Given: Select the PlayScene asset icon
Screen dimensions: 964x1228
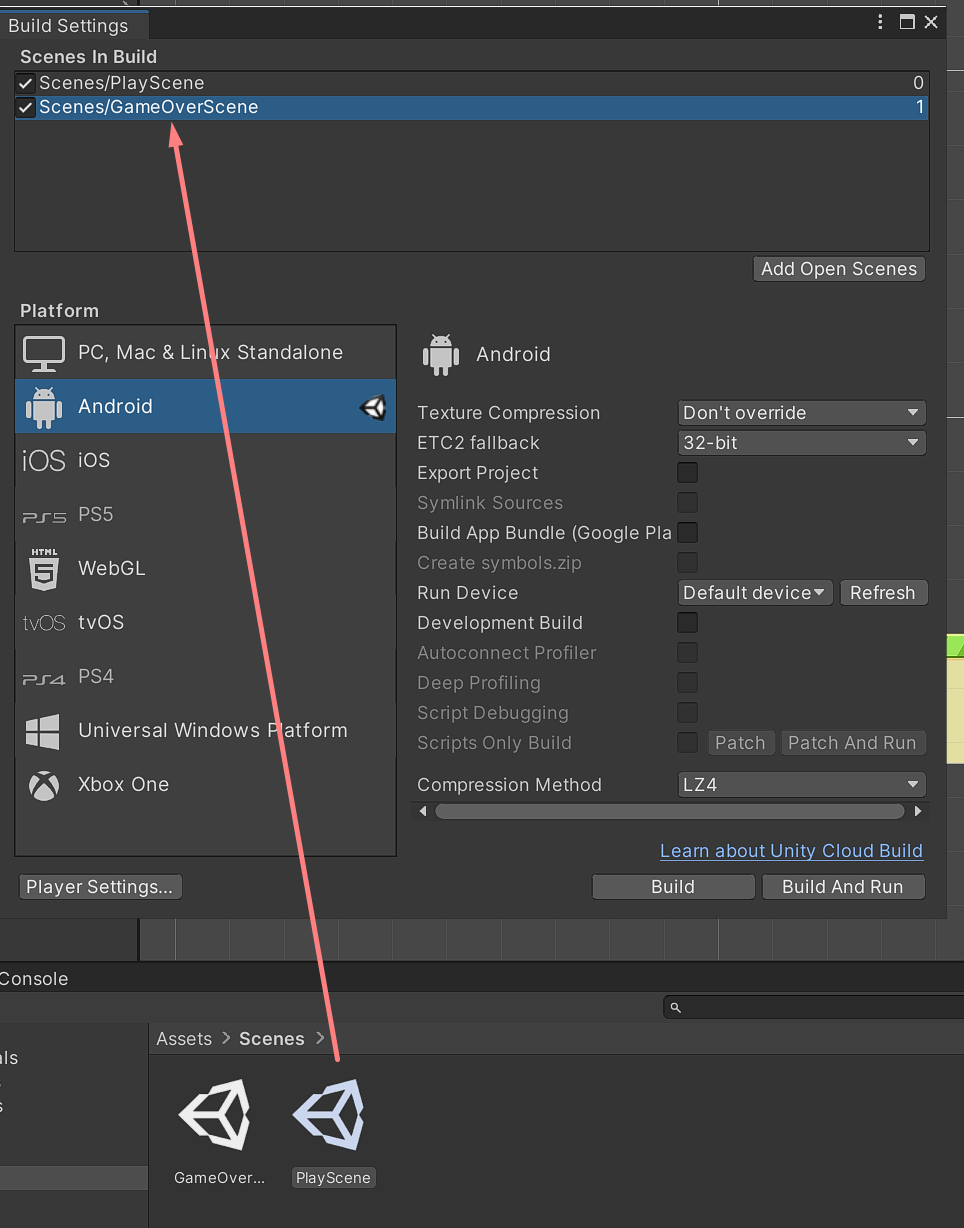Looking at the screenshot, I should click(x=329, y=1116).
